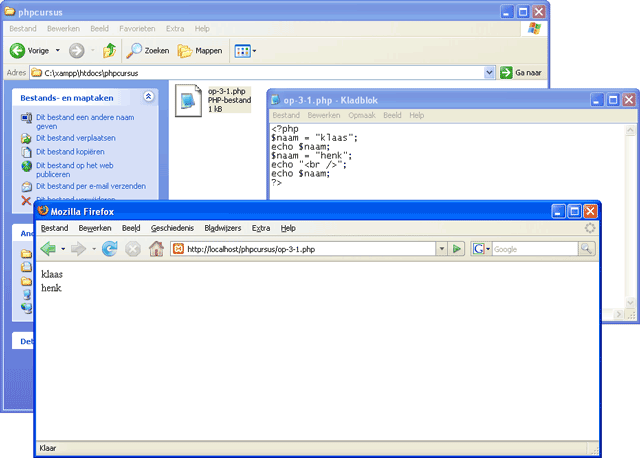Click Firefox forward arrow
Viewport: 640px width, 458px height.
[x=78, y=249]
